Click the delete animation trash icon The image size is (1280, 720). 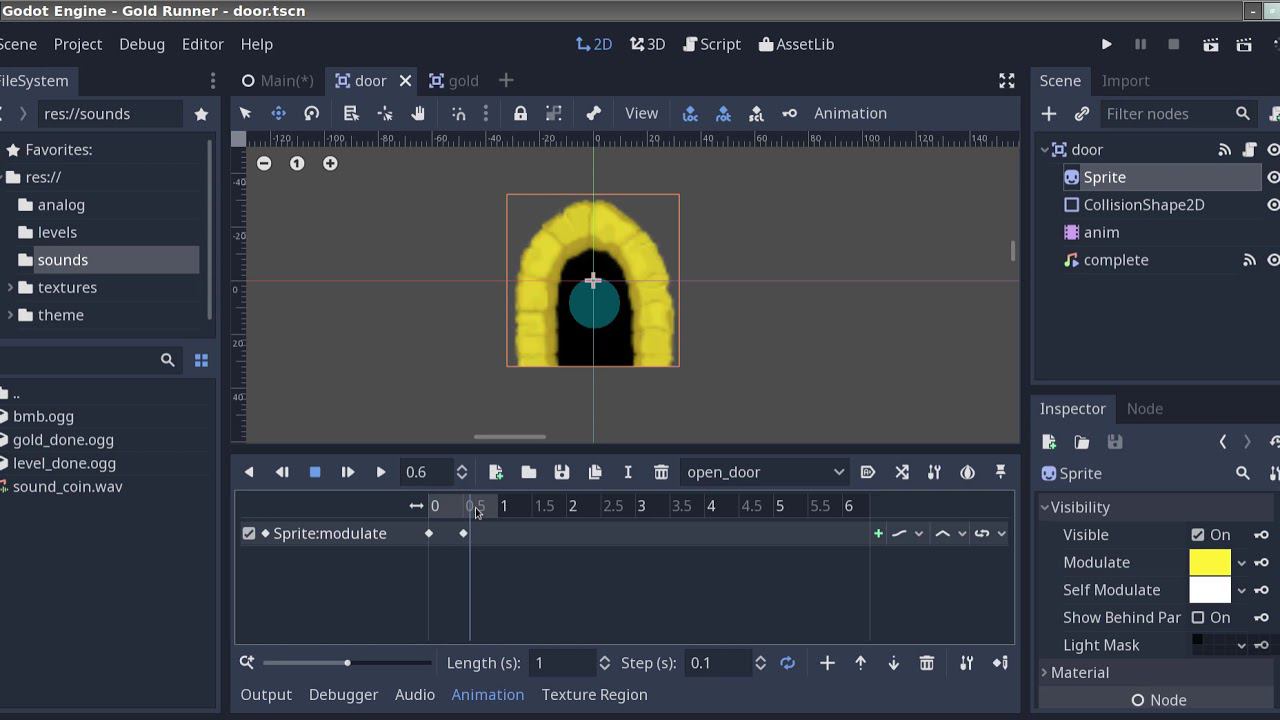[661, 472]
